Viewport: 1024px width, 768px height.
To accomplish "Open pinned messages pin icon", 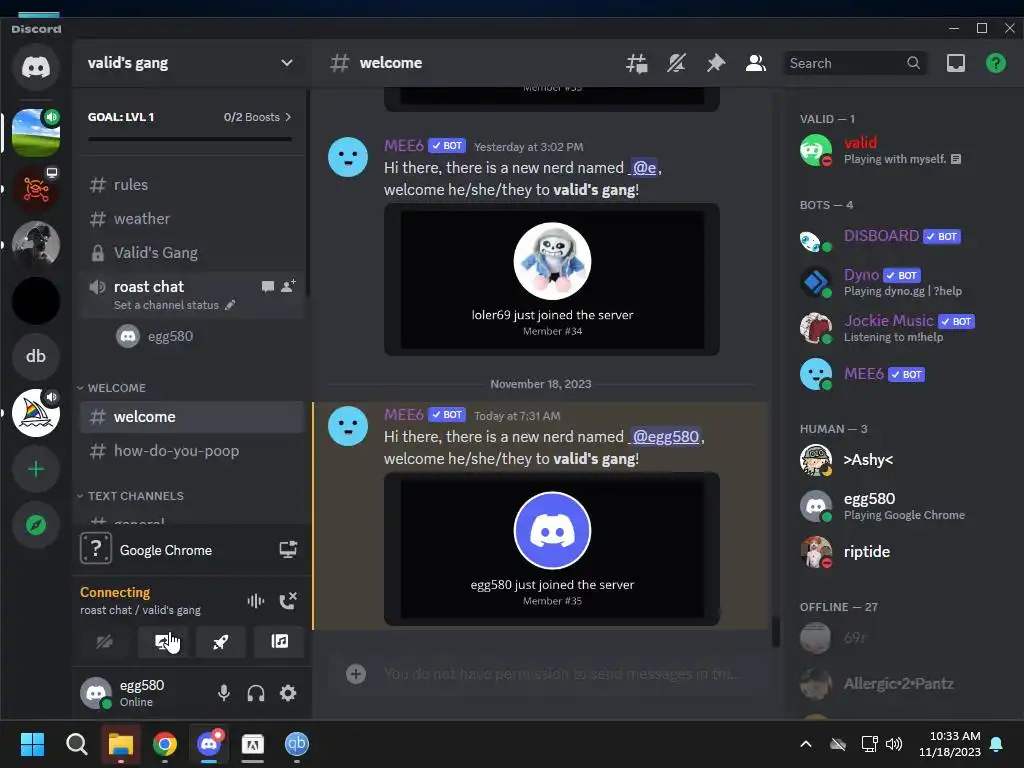I will coord(716,63).
